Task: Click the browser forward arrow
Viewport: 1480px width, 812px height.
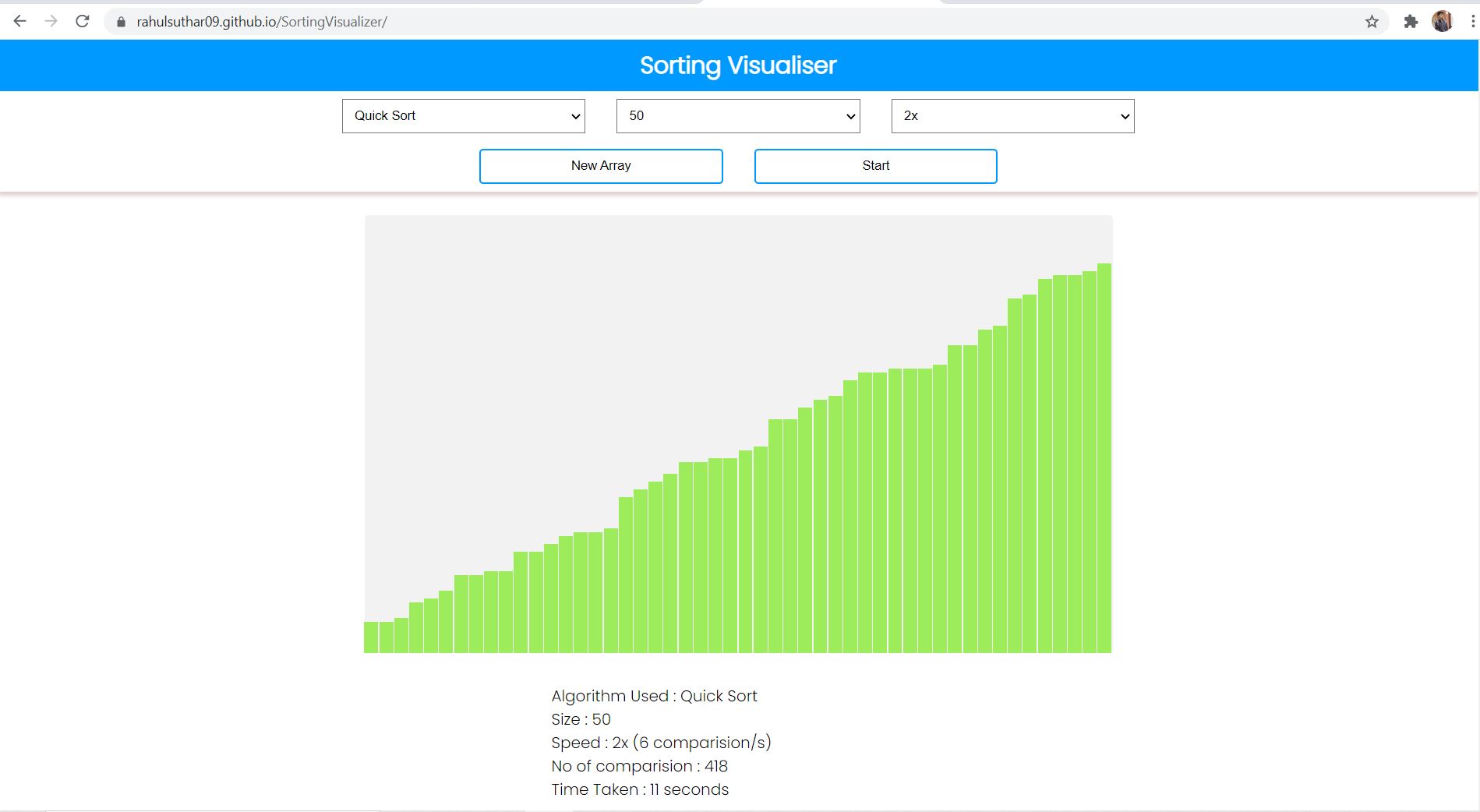Action: click(51, 22)
